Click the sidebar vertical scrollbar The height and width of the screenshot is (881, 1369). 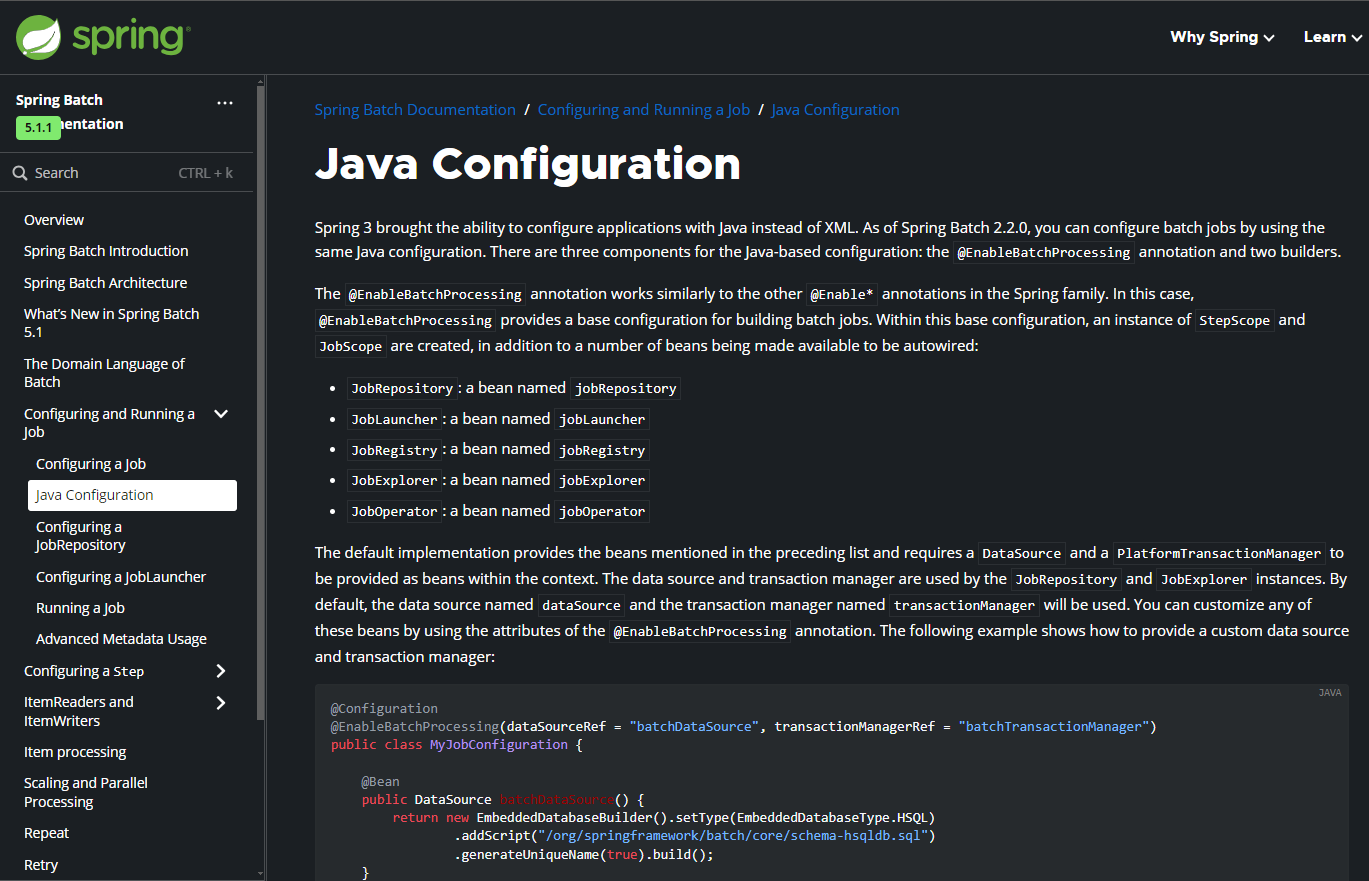coord(261,400)
